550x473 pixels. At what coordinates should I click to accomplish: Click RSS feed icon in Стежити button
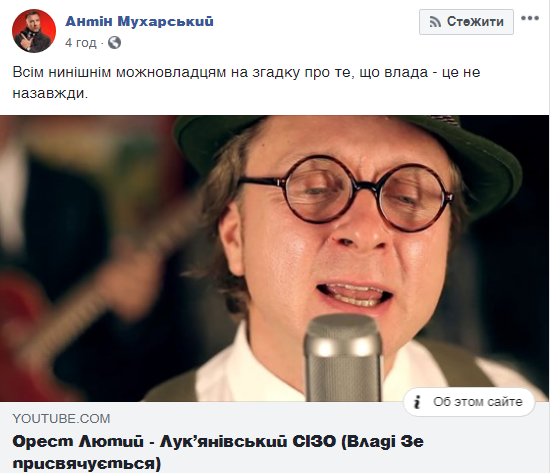click(x=435, y=22)
